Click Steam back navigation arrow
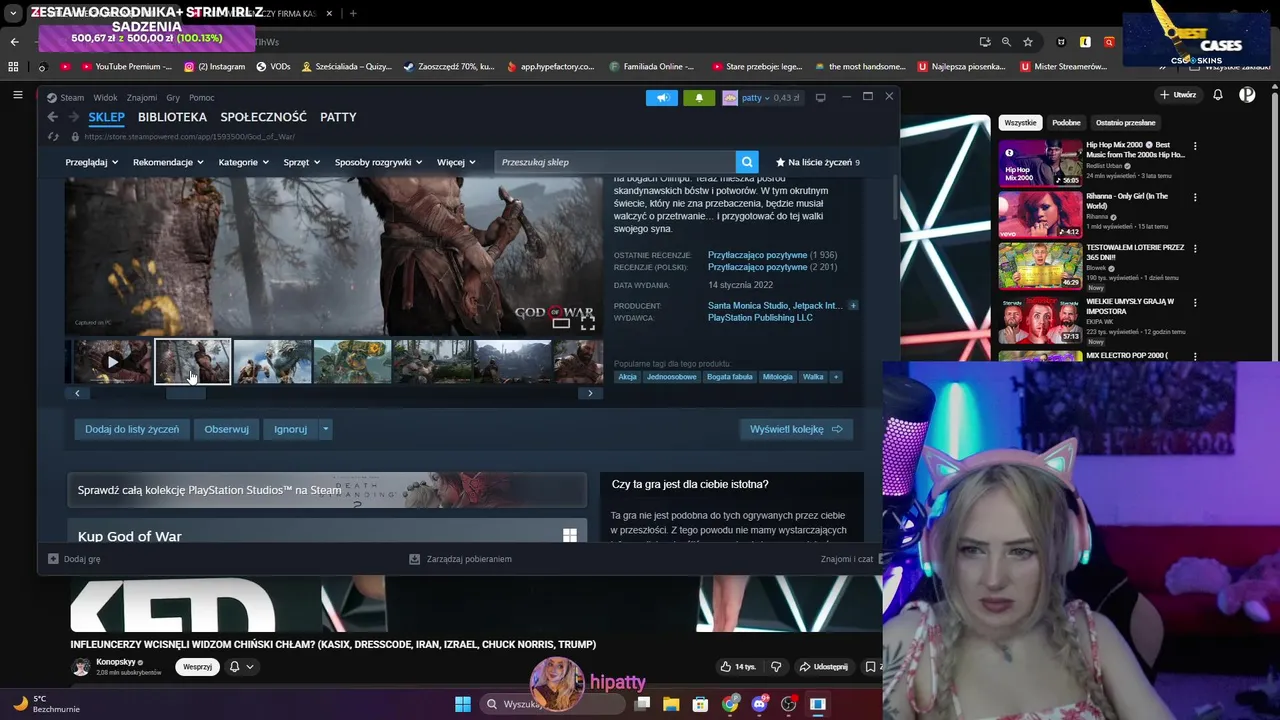Image resolution: width=1280 pixels, height=720 pixels. pyautogui.click(x=53, y=117)
